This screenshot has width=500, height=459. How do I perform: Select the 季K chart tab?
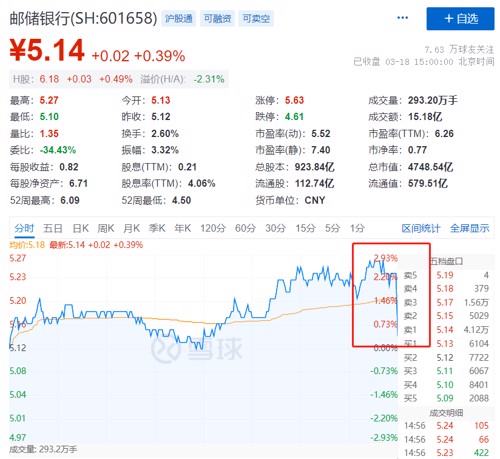click(157, 228)
